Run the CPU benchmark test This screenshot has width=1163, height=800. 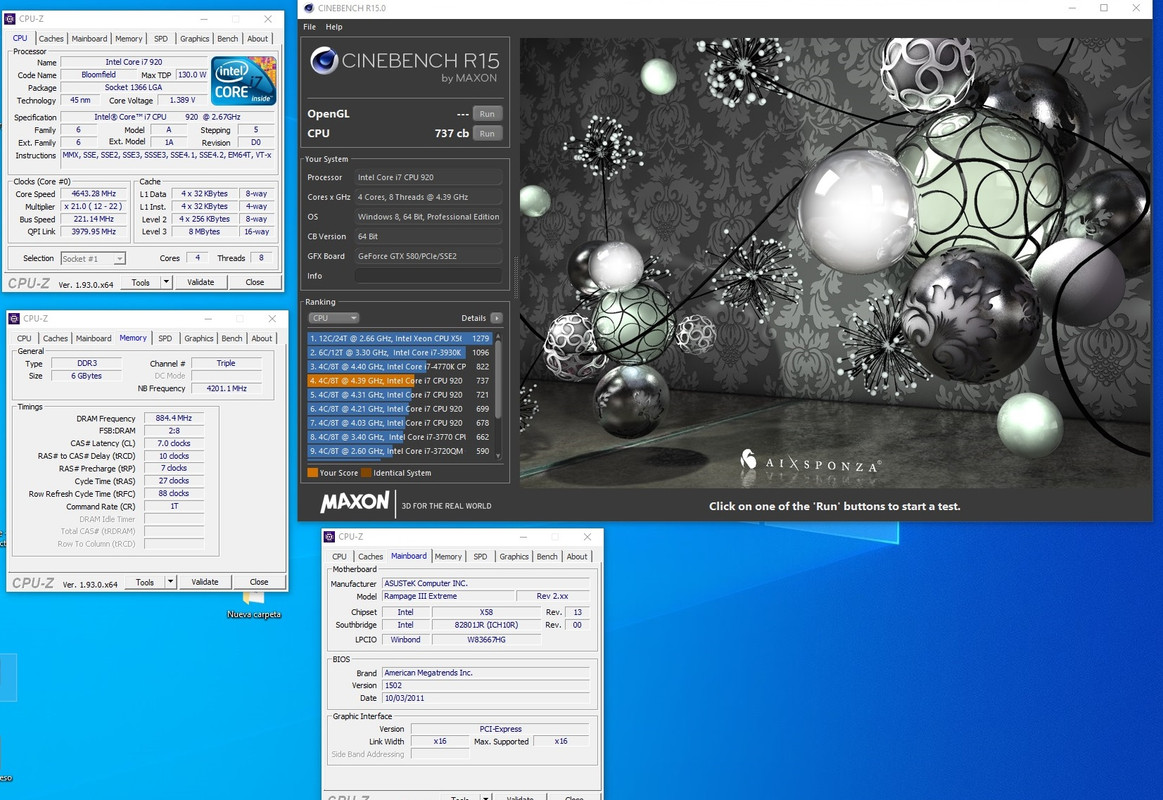click(x=487, y=133)
